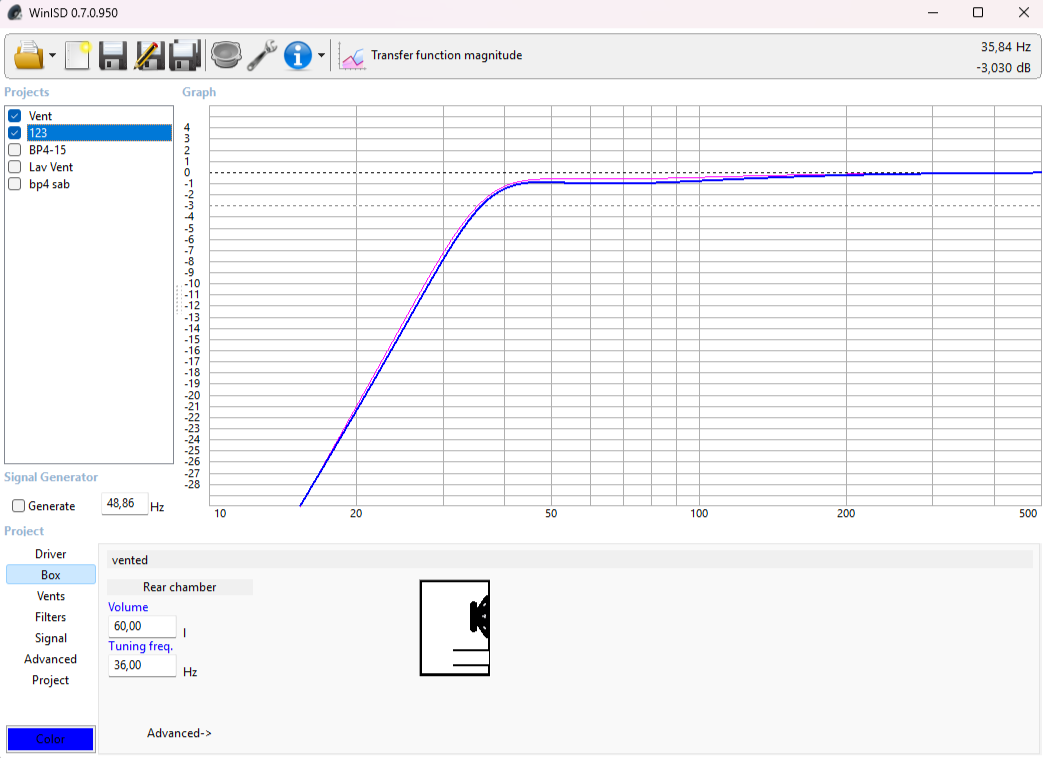This screenshot has width=1043, height=758.
Task: Open the driver database with the speaker icon
Action: 226,55
